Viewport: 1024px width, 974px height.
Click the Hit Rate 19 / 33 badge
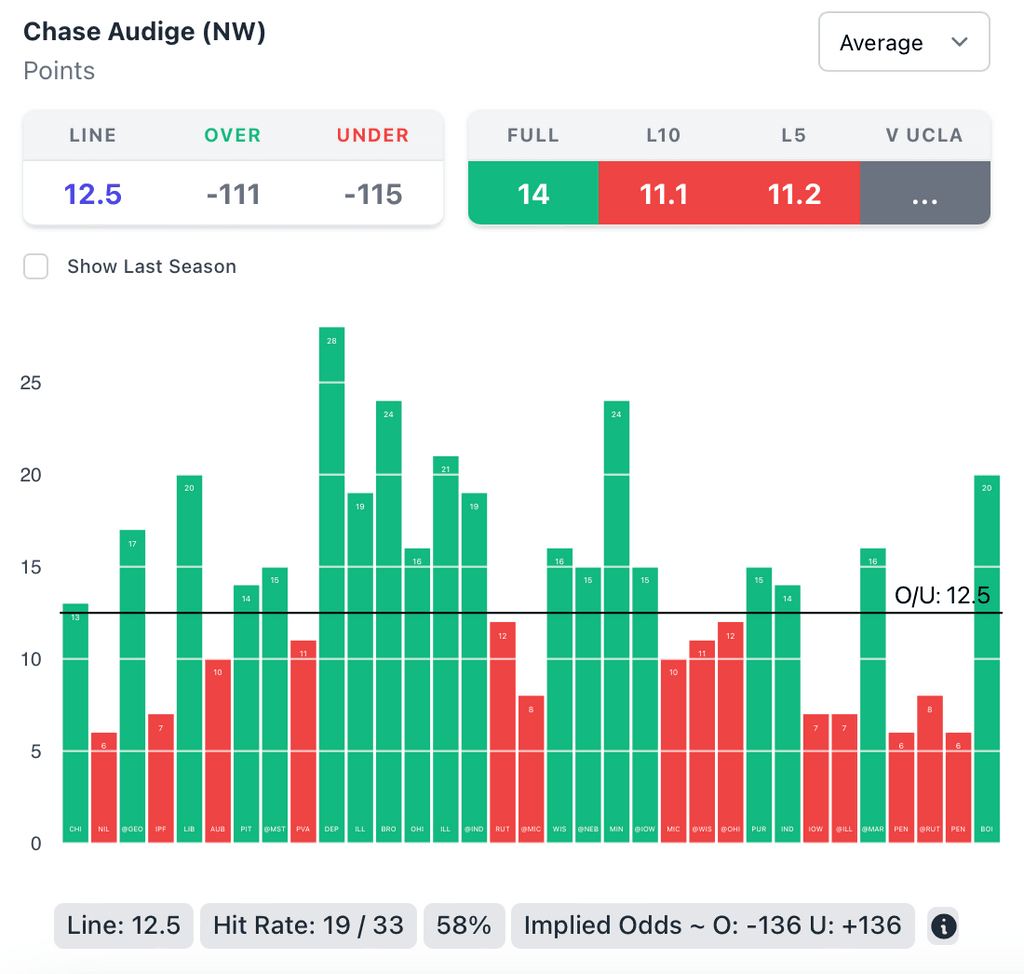tap(308, 926)
